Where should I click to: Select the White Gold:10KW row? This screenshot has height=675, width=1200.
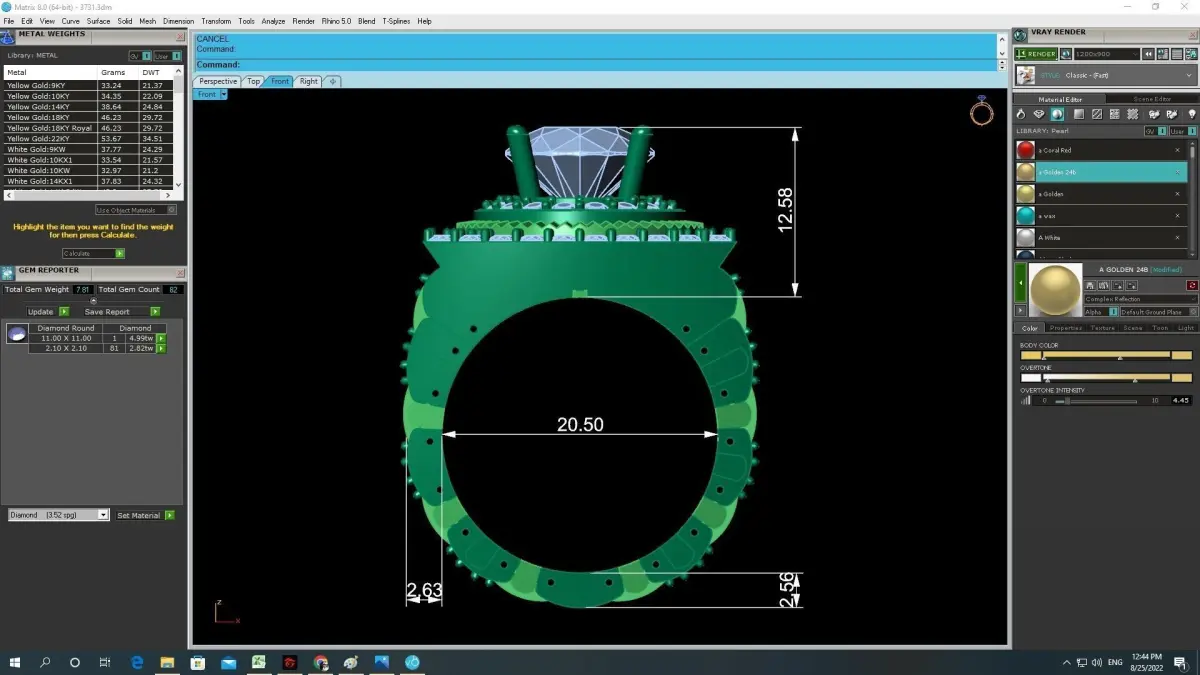pyautogui.click(x=88, y=170)
